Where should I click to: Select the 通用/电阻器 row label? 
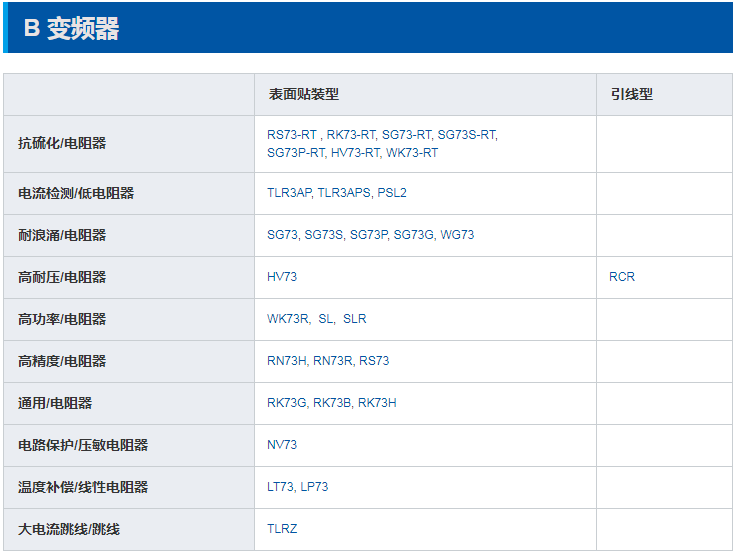coord(55,403)
